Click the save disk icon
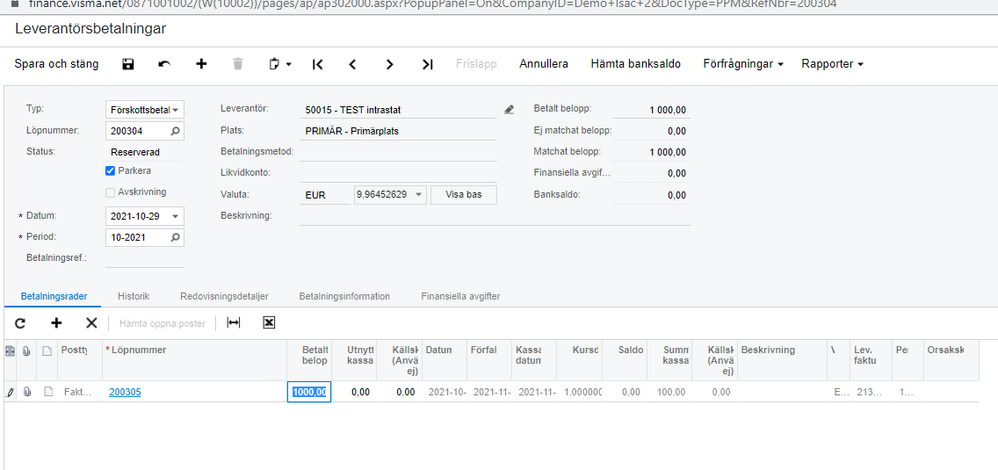This screenshot has height=470, width=998. [128, 64]
